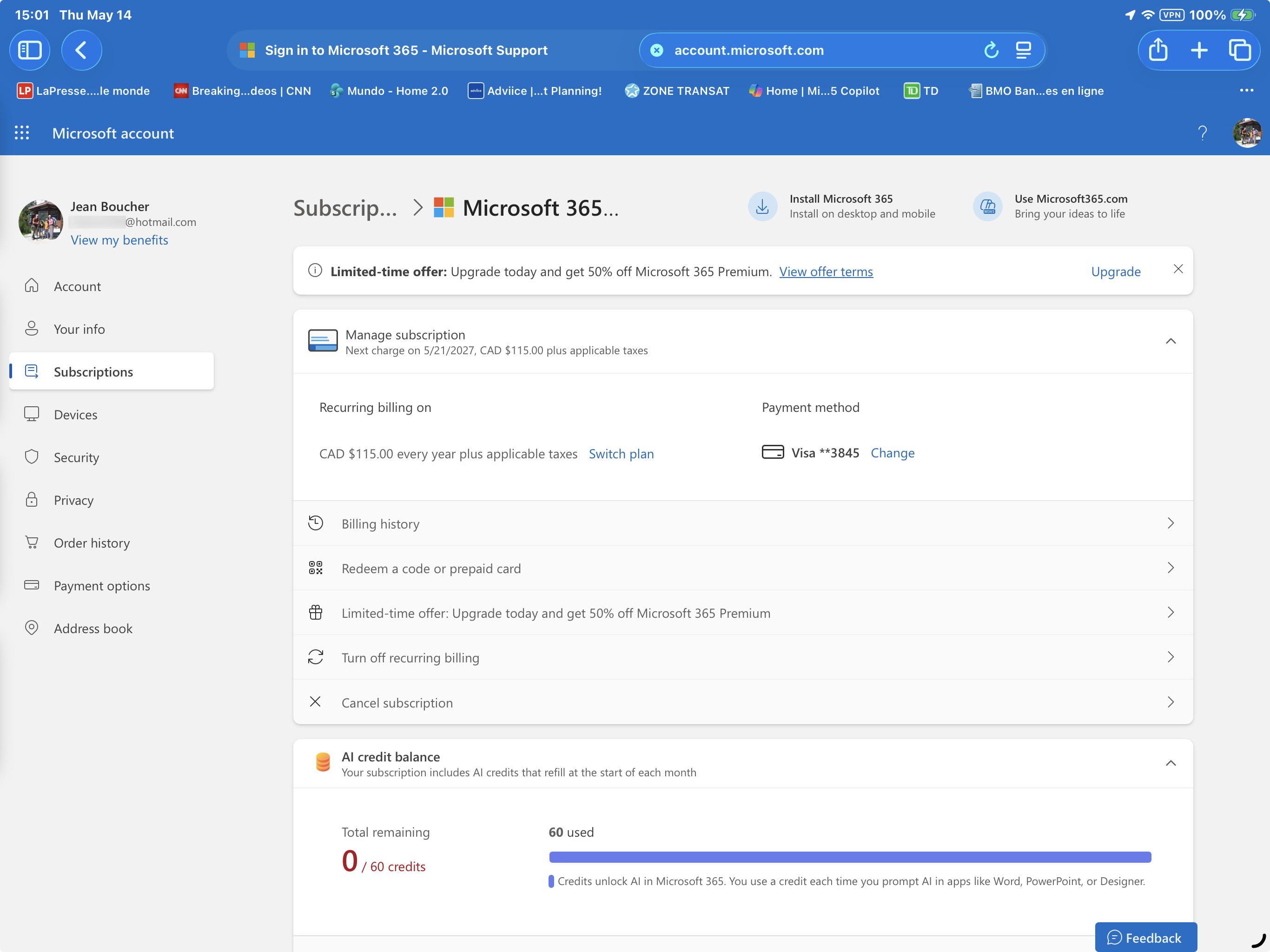Screen dimensions: 1270x952
Task: Open the Breaking videos CNN bookmark
Action: 242,91
